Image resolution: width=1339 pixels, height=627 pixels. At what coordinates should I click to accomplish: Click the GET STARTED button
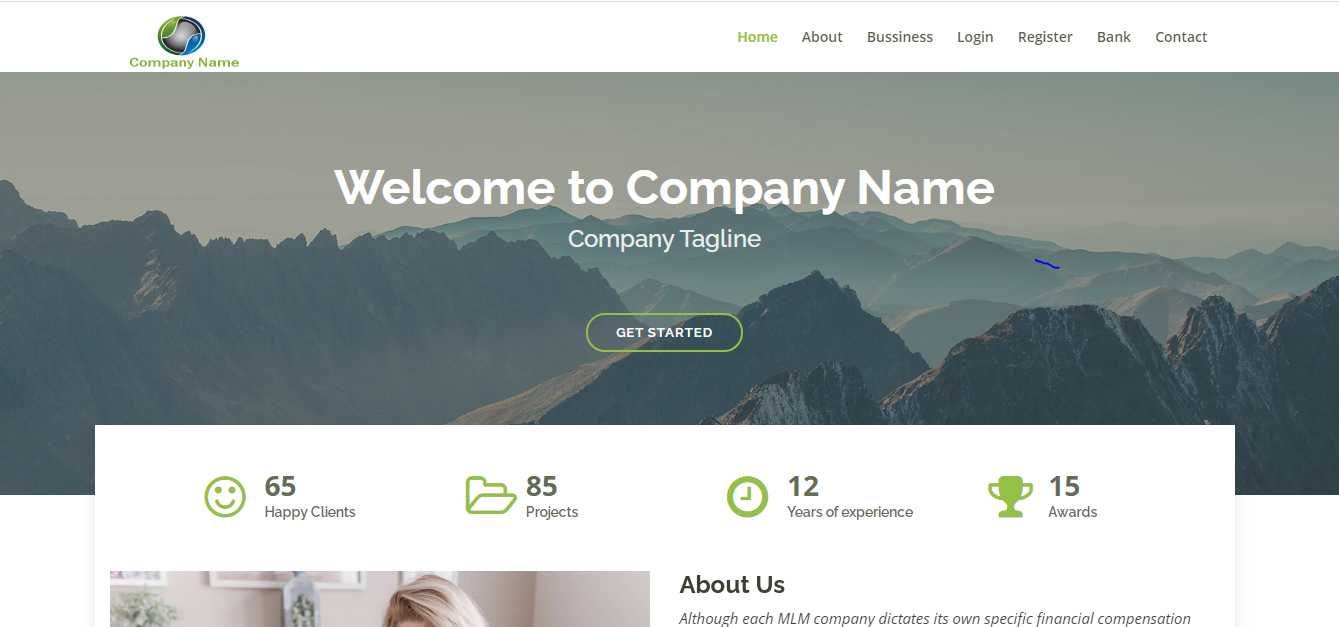coord(664,332)
